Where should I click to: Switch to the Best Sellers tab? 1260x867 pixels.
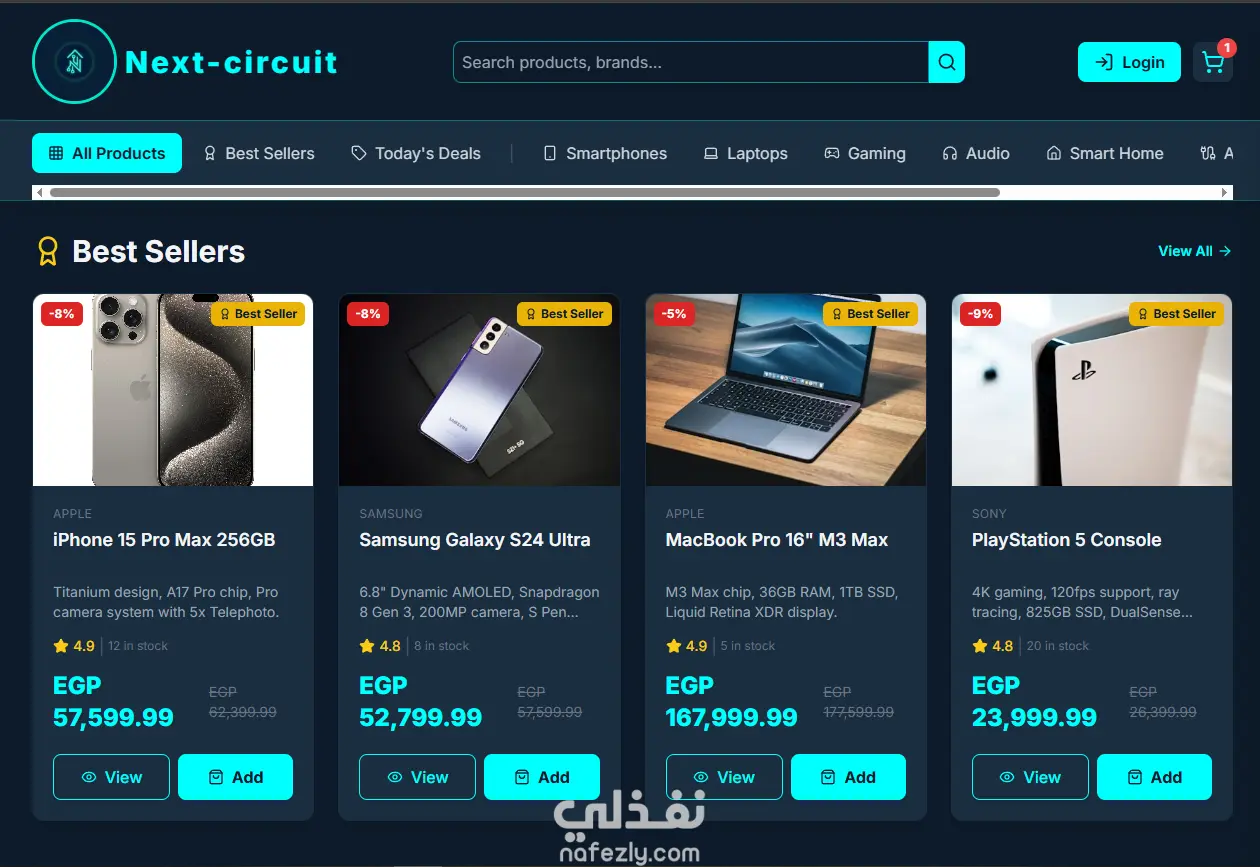(x=259, y=153)
